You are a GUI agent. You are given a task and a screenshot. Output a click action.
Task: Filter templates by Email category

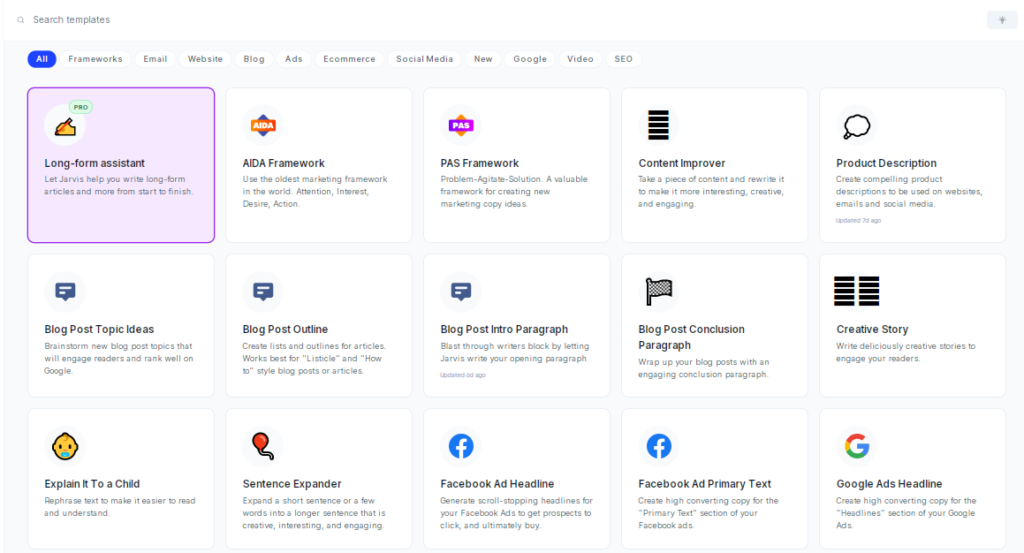(155, 59)
